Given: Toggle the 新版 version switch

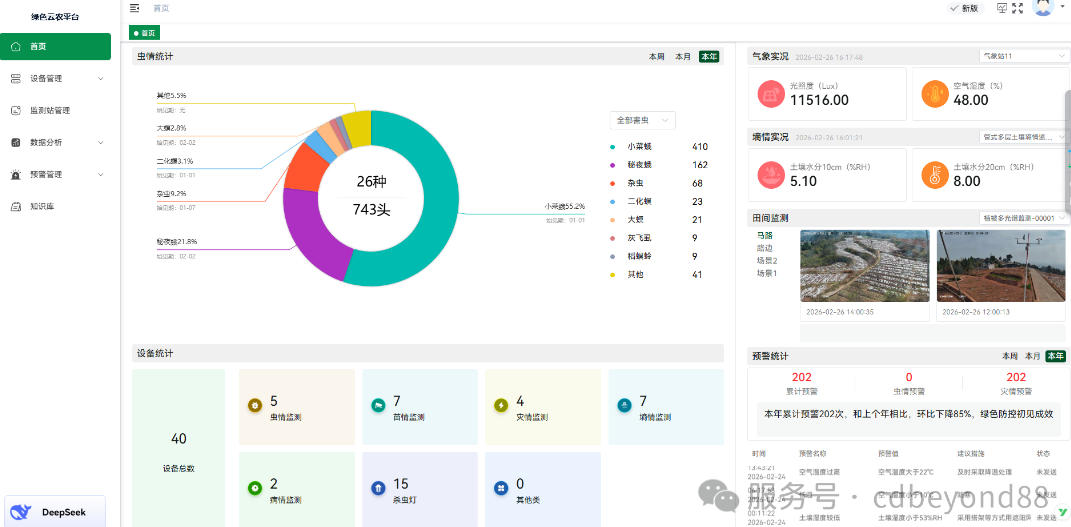Looking at the screenshot, I should pos(964,8).
